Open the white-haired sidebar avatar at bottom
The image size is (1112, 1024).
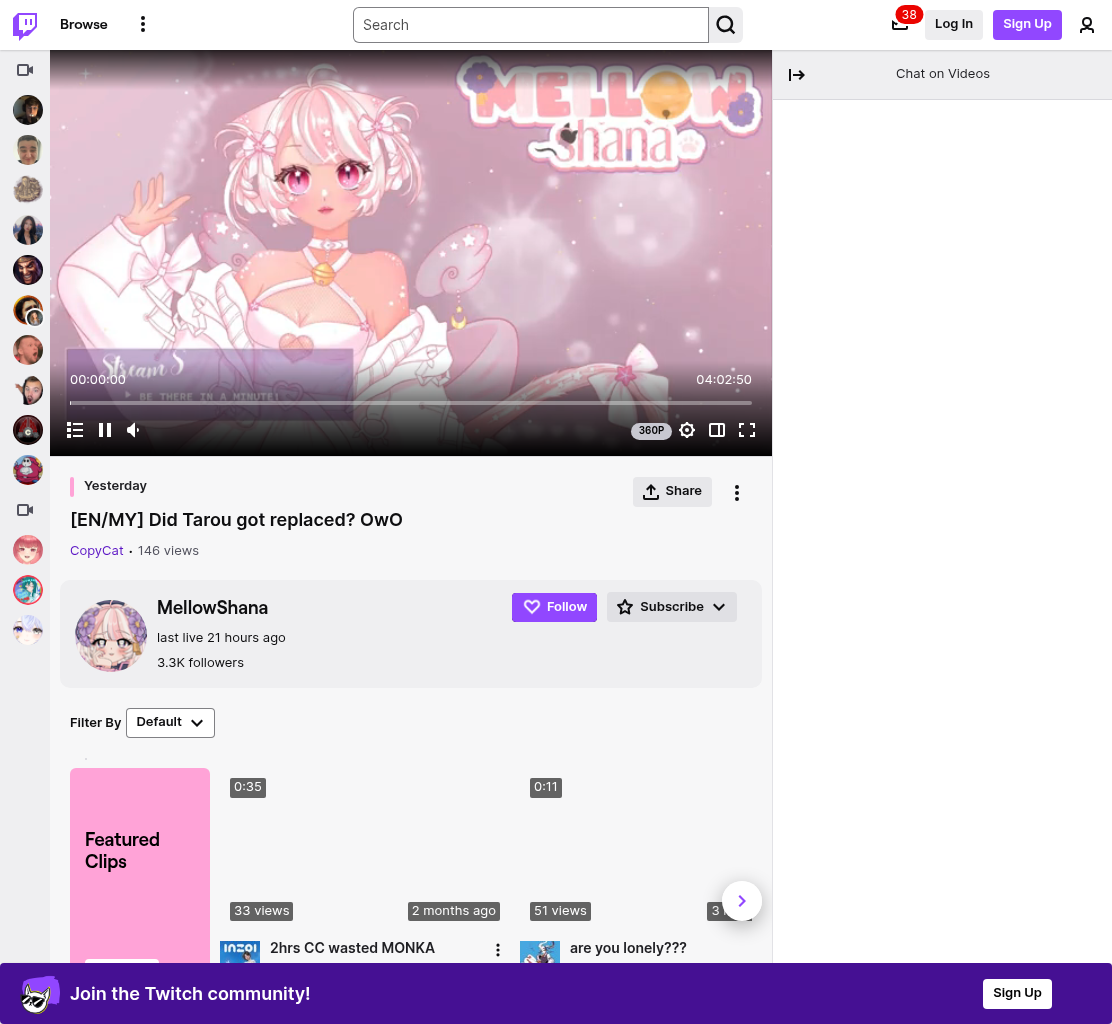click(x=28, y=630)
